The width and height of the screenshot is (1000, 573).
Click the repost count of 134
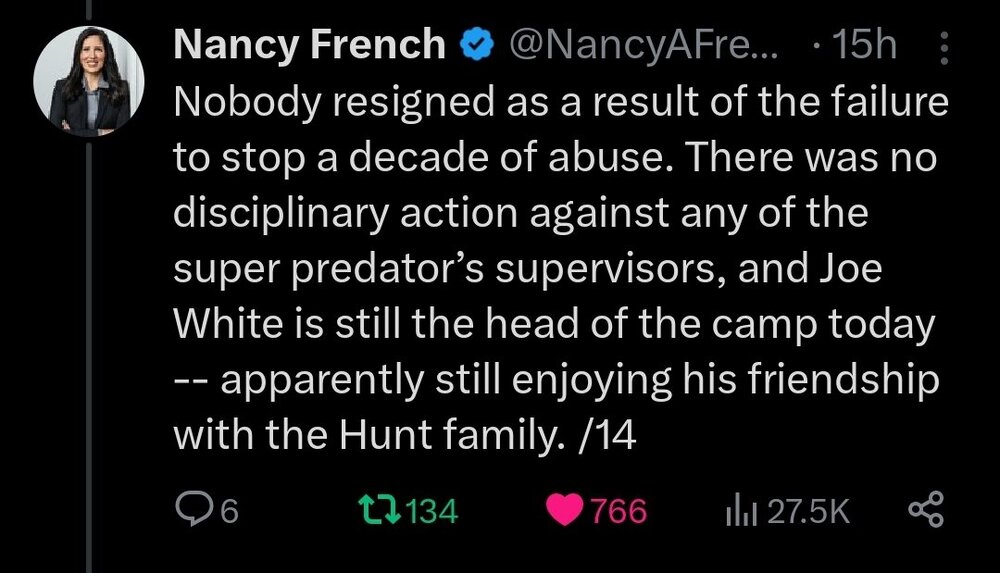pos(433,512)
